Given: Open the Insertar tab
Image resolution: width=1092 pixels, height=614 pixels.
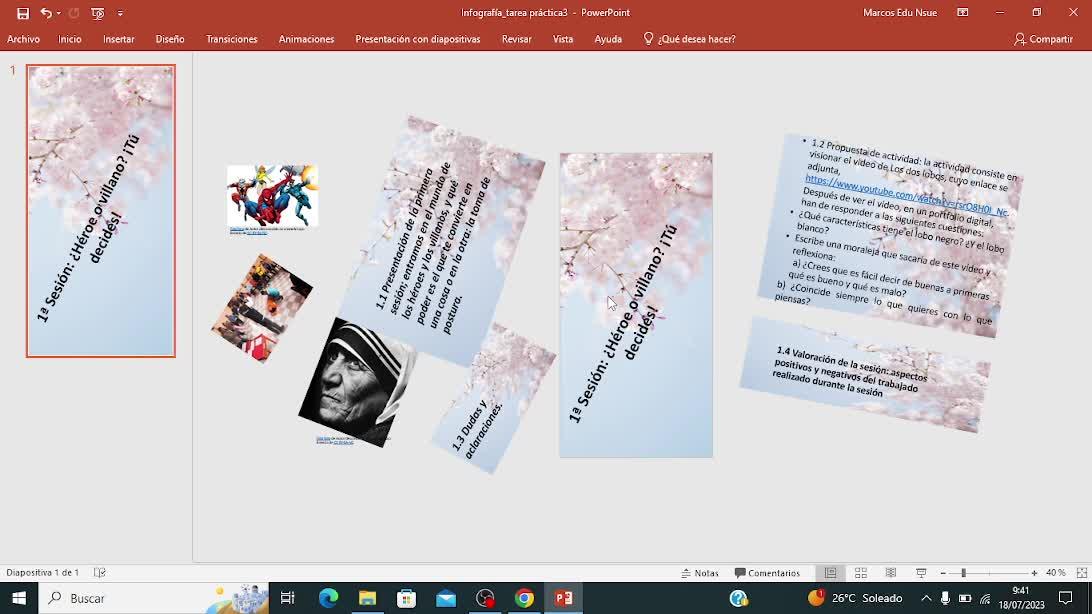Looking at the screenshot, I should (118, 39).
